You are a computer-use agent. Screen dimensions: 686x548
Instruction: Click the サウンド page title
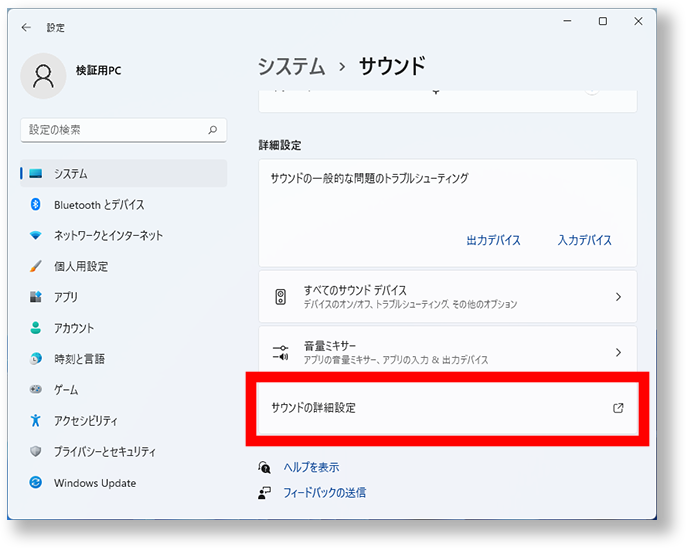coord(392,66)
